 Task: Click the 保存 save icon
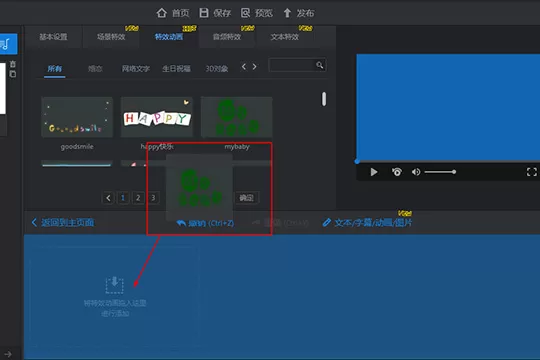204,13
